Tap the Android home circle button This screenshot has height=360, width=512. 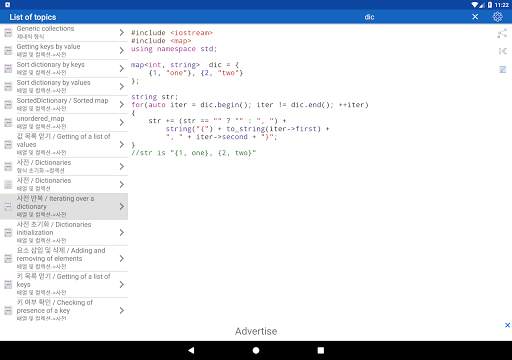(256, 350)
